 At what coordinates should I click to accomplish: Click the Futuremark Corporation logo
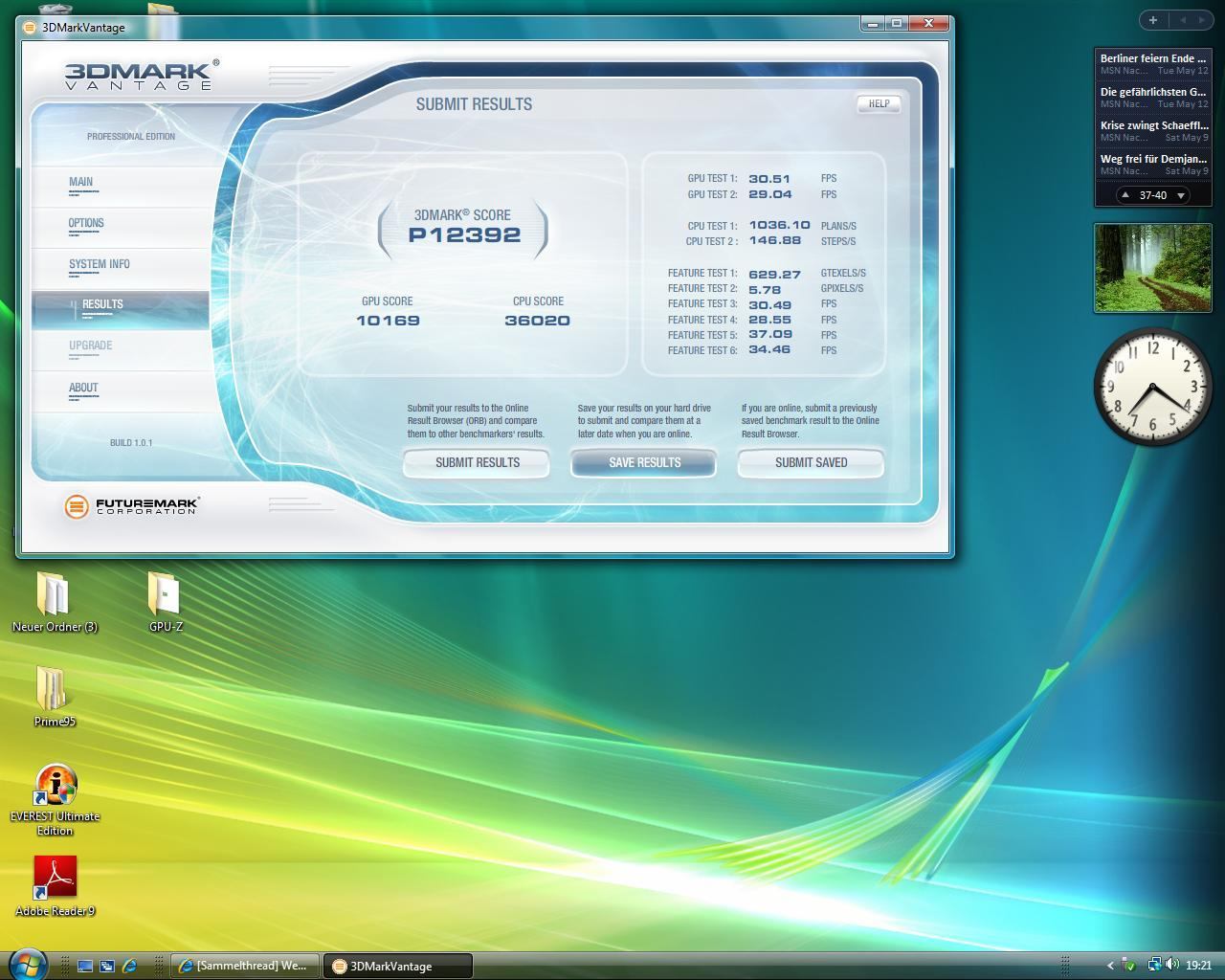pos(131,506)
